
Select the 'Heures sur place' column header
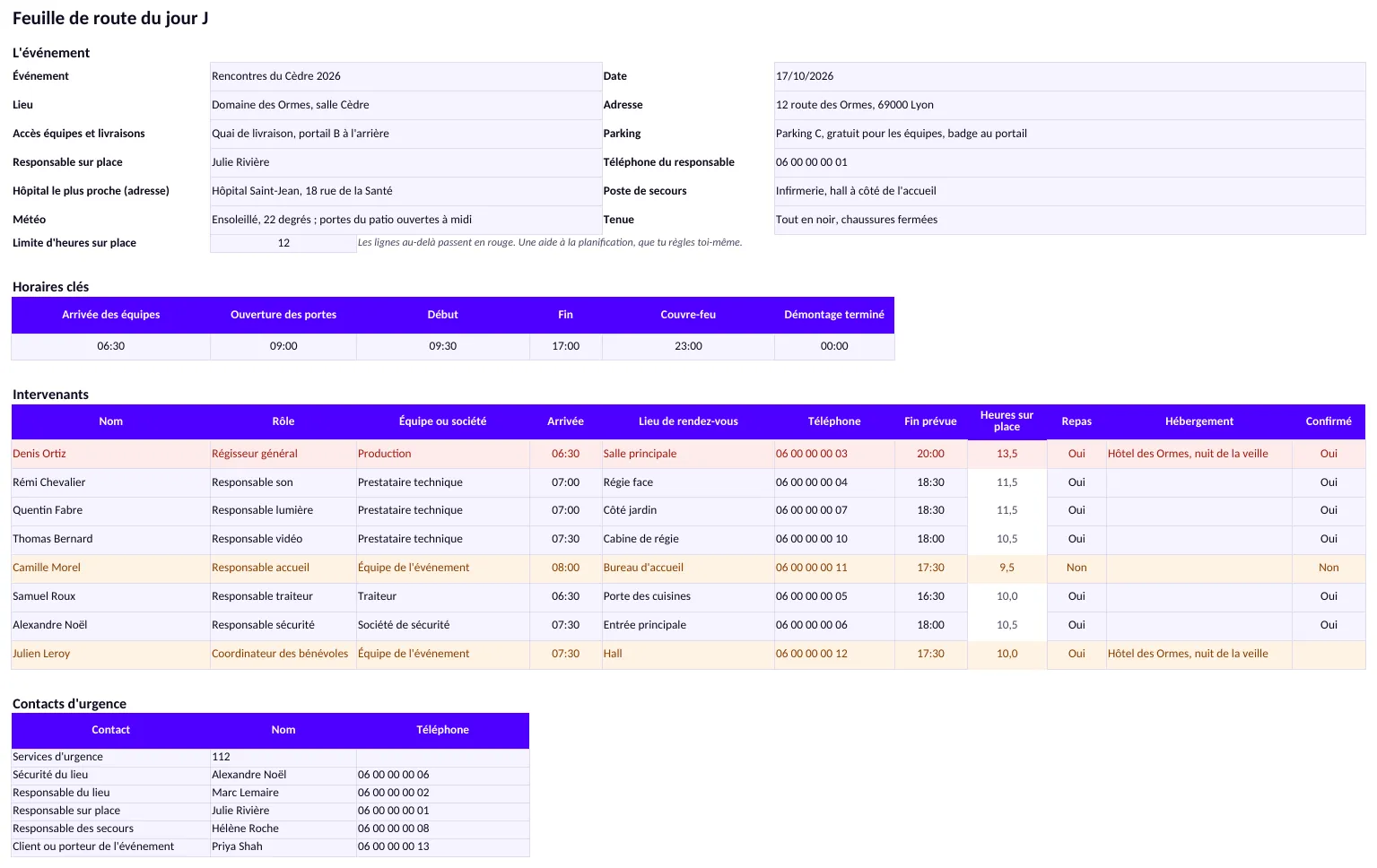[1007, 421]
